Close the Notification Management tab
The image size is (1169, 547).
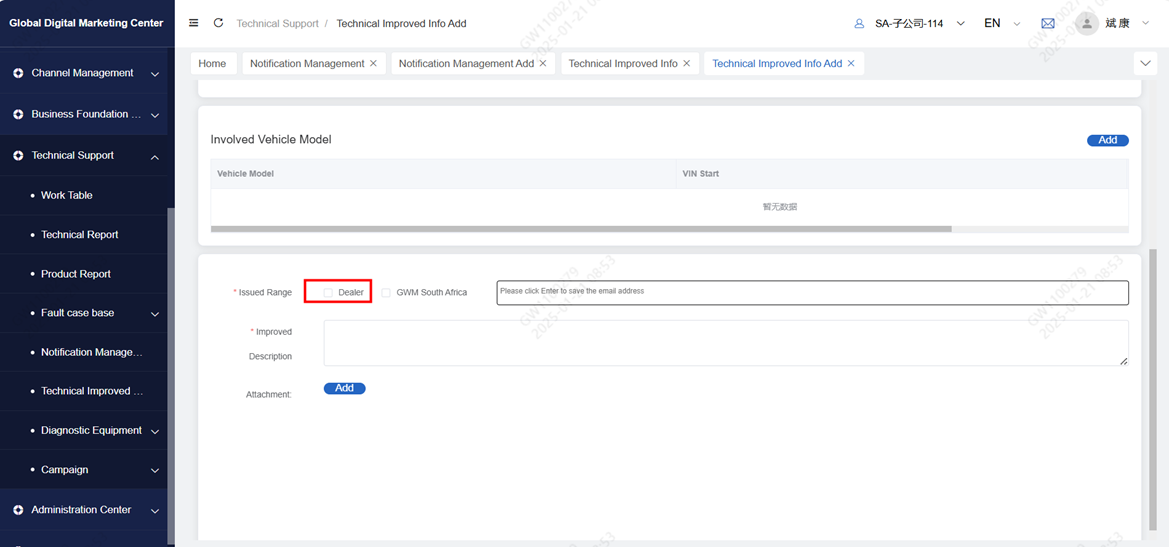tap(374, 63)
